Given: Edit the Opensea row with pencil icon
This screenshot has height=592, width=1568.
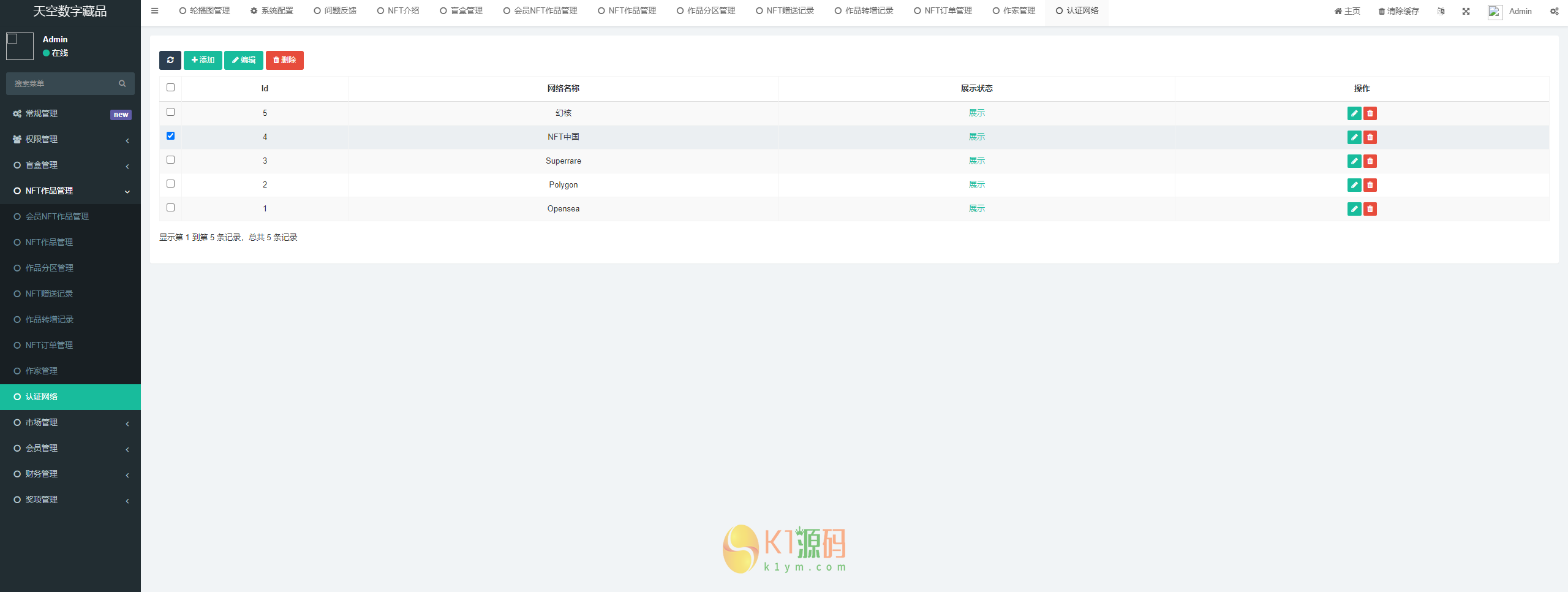Looking at the screenshot, I should (x=1354, y=209).
